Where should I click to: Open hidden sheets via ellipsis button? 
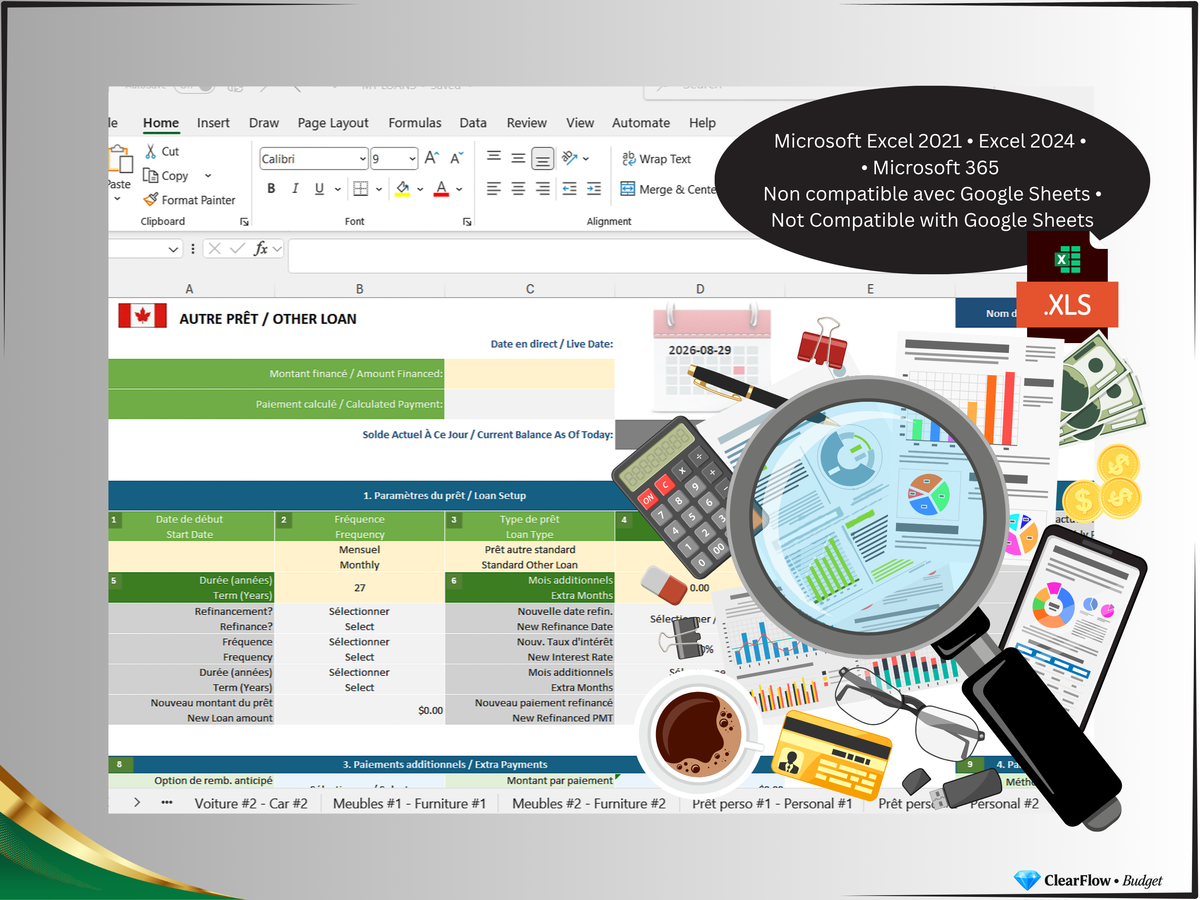[166, 803]
